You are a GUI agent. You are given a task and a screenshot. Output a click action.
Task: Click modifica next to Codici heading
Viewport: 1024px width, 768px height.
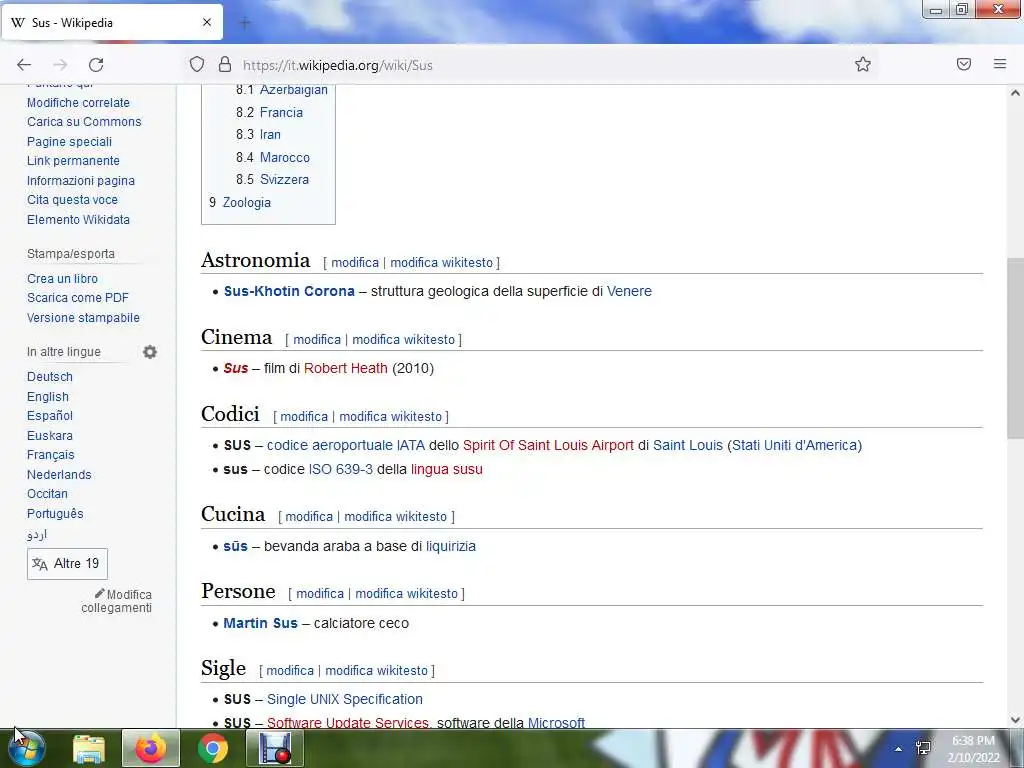(304, 417)
